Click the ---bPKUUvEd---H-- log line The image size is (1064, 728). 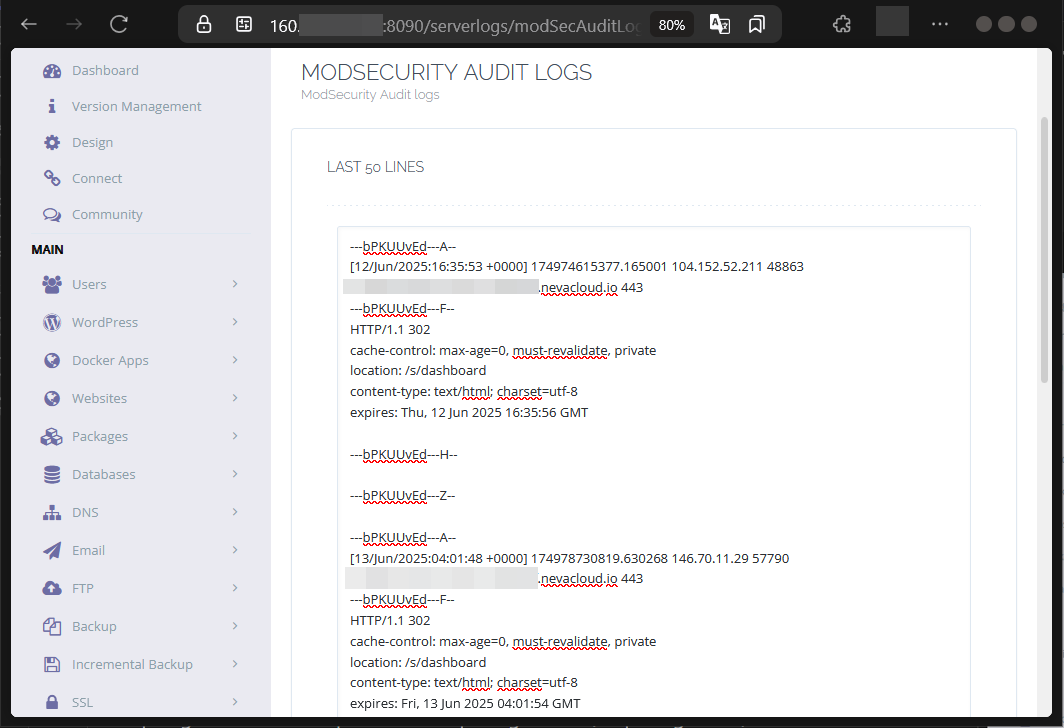[x=404, y=455]
